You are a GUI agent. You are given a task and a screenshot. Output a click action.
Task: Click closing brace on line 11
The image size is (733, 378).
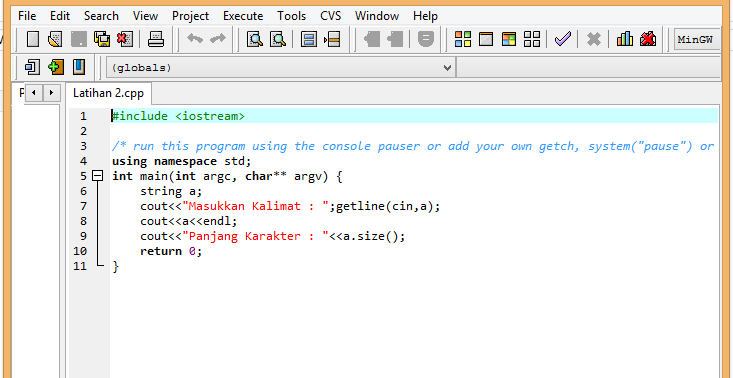coord(115,266)
